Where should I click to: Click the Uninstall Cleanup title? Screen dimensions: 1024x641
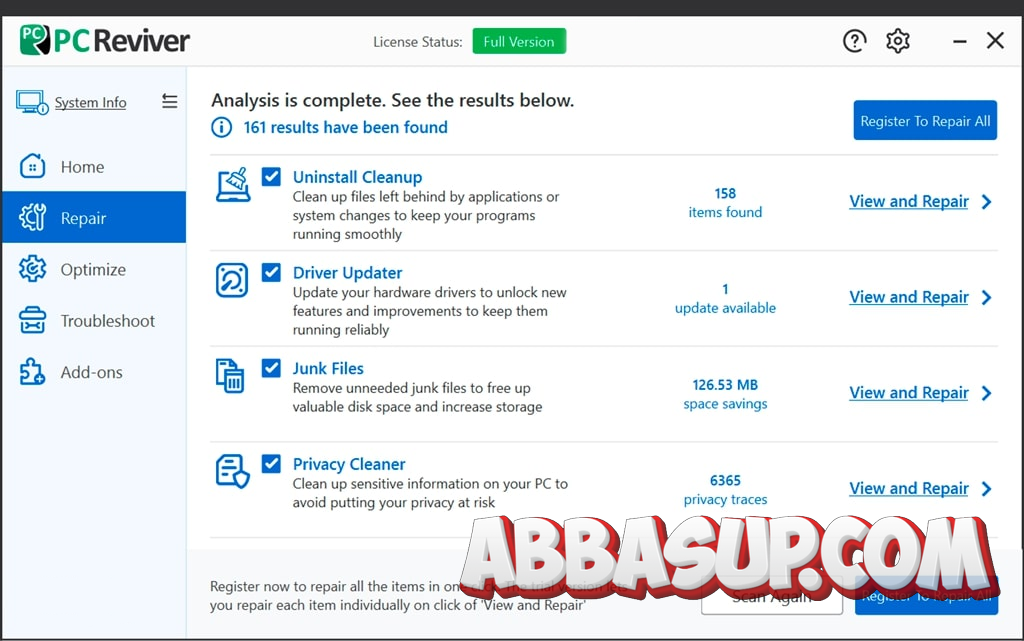(x=357, y=177)
